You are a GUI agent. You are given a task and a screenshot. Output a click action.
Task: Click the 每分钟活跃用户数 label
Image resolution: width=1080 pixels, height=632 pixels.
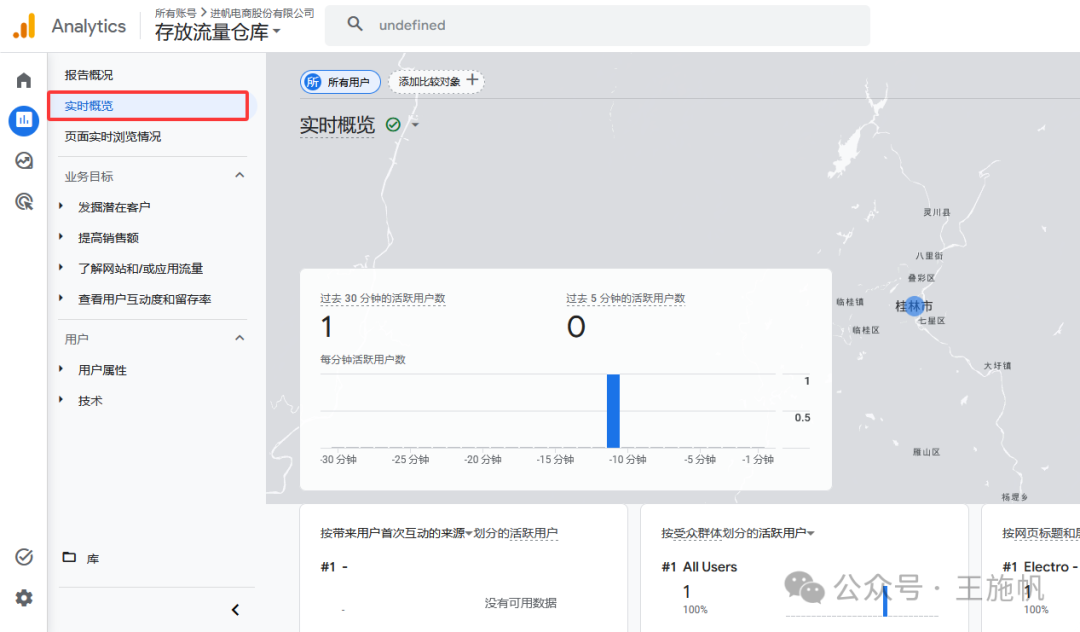click(x=363, y=359)
